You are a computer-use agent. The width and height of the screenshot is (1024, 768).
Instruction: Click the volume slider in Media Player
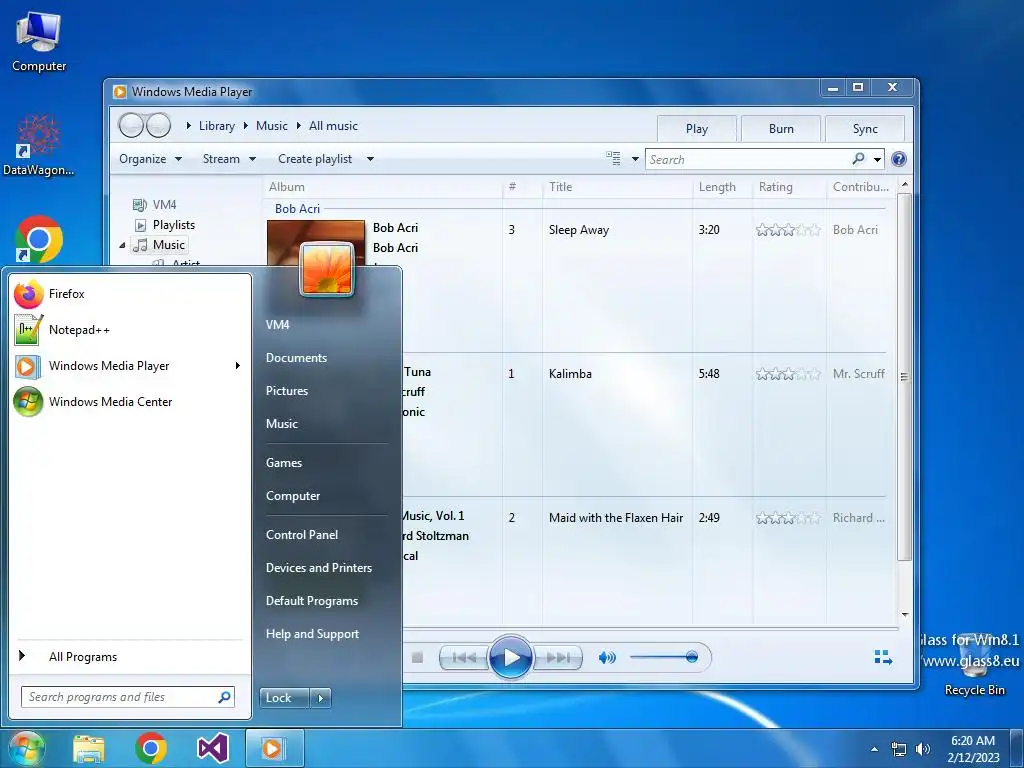point(664,657)
